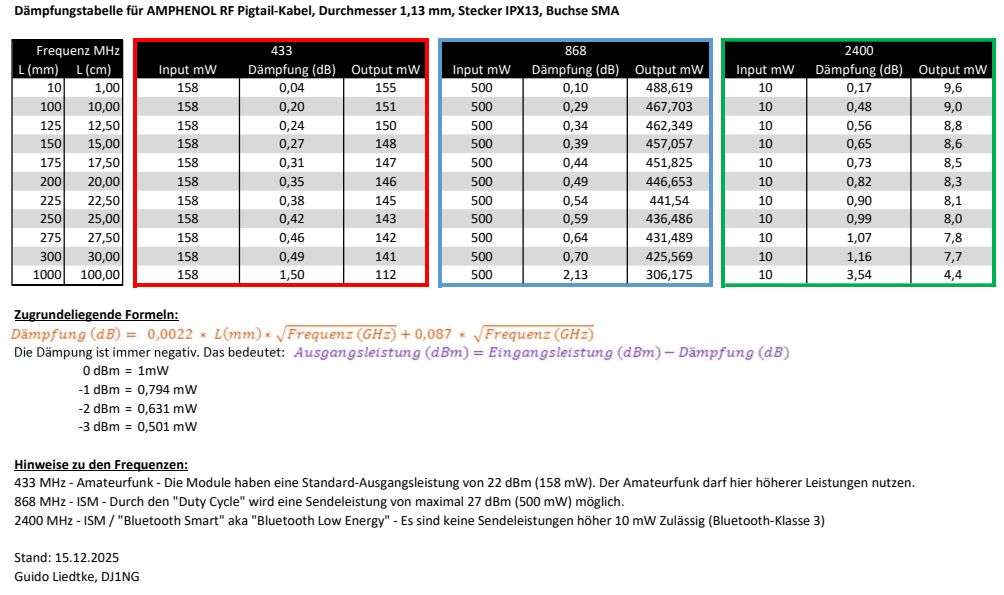Click the '155' output value
This screenshot has width=1004, height=595.
[385, 88]
